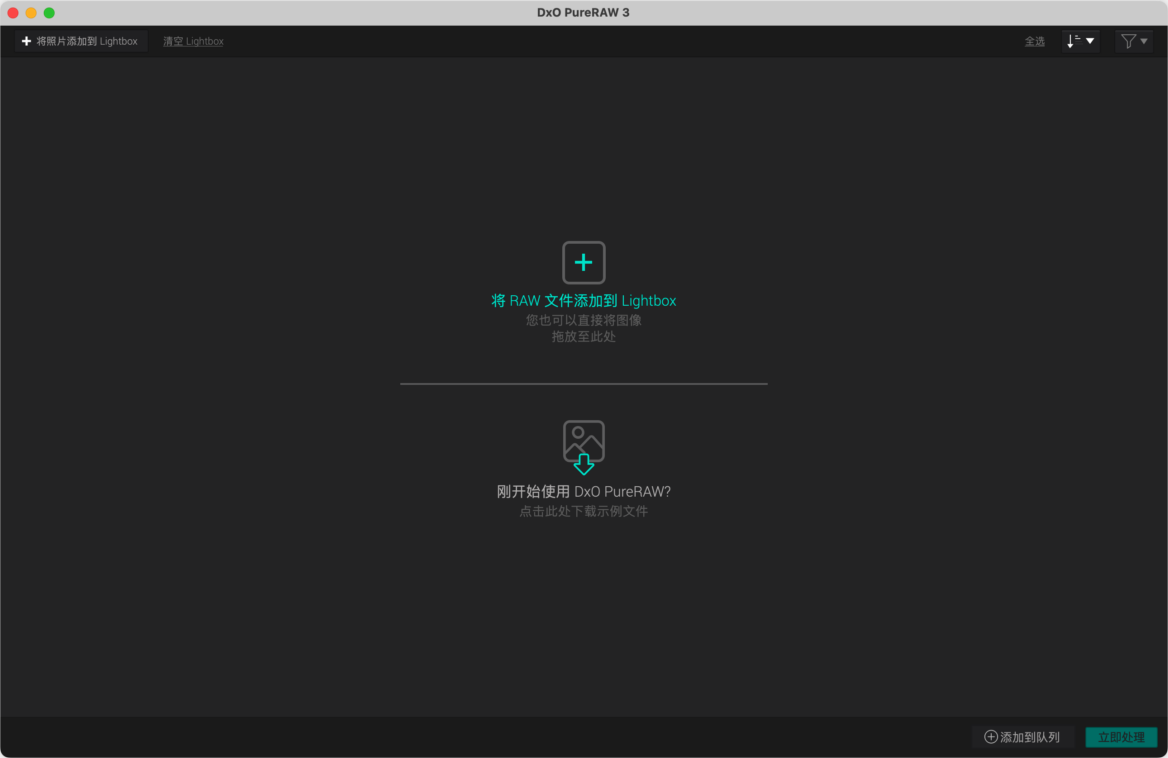Screen dimensions: 1168x758
Task: Click the square plus icon to add RAW files
Action: pos(583,262)
